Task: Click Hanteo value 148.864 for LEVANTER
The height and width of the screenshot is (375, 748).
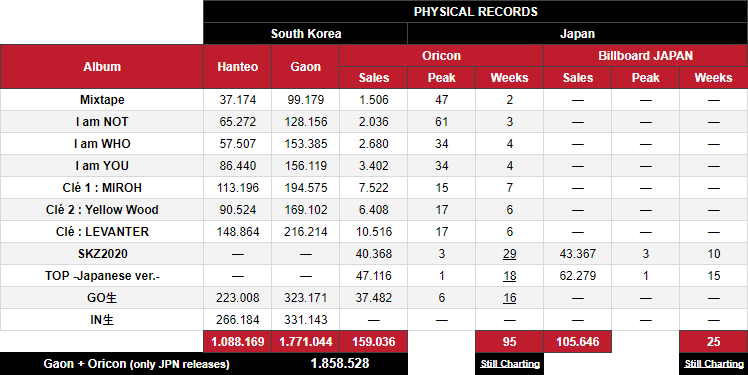Action: (238, 232)
